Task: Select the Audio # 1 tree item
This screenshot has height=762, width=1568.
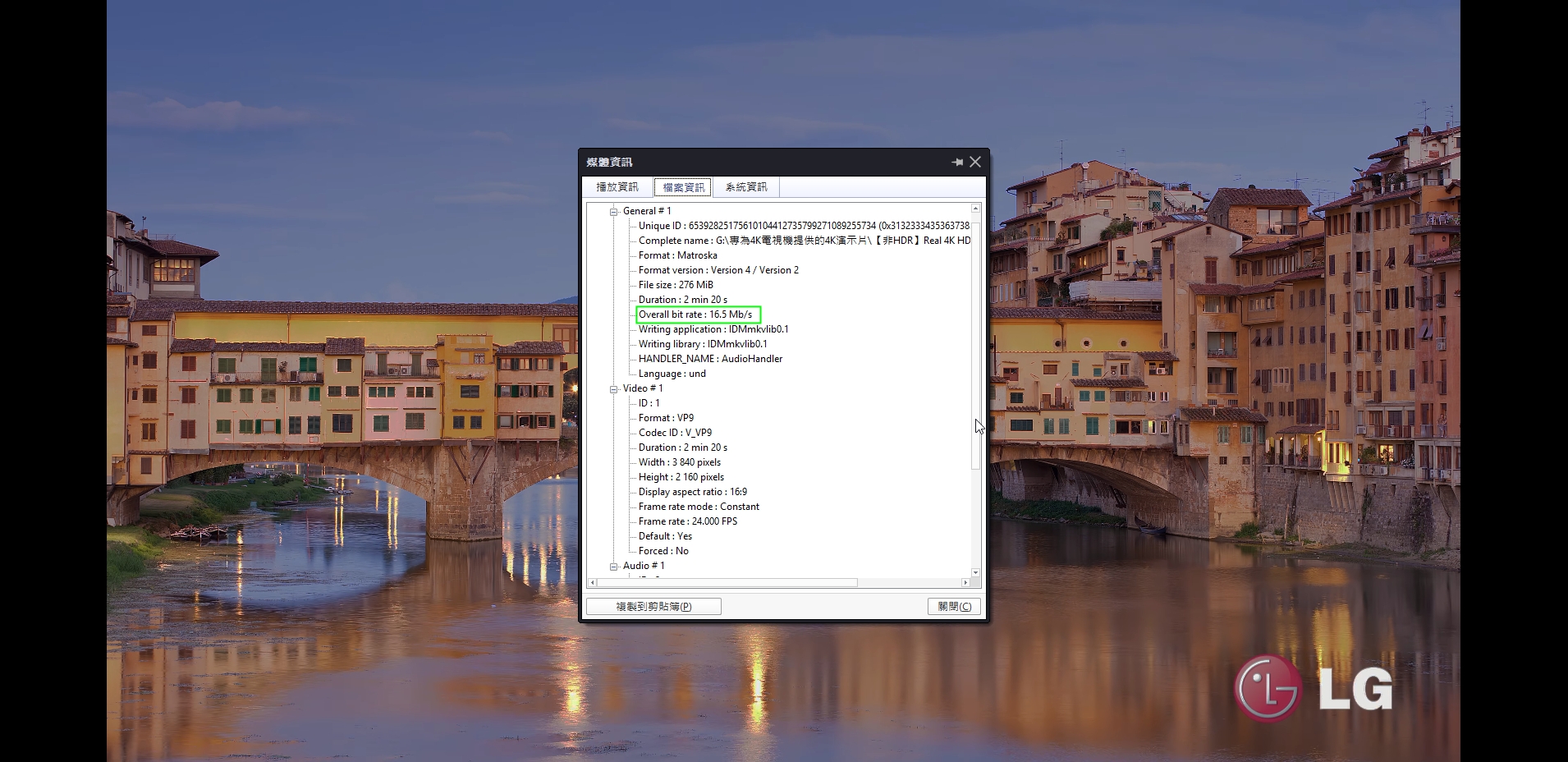Action: (x=644, y=566)
